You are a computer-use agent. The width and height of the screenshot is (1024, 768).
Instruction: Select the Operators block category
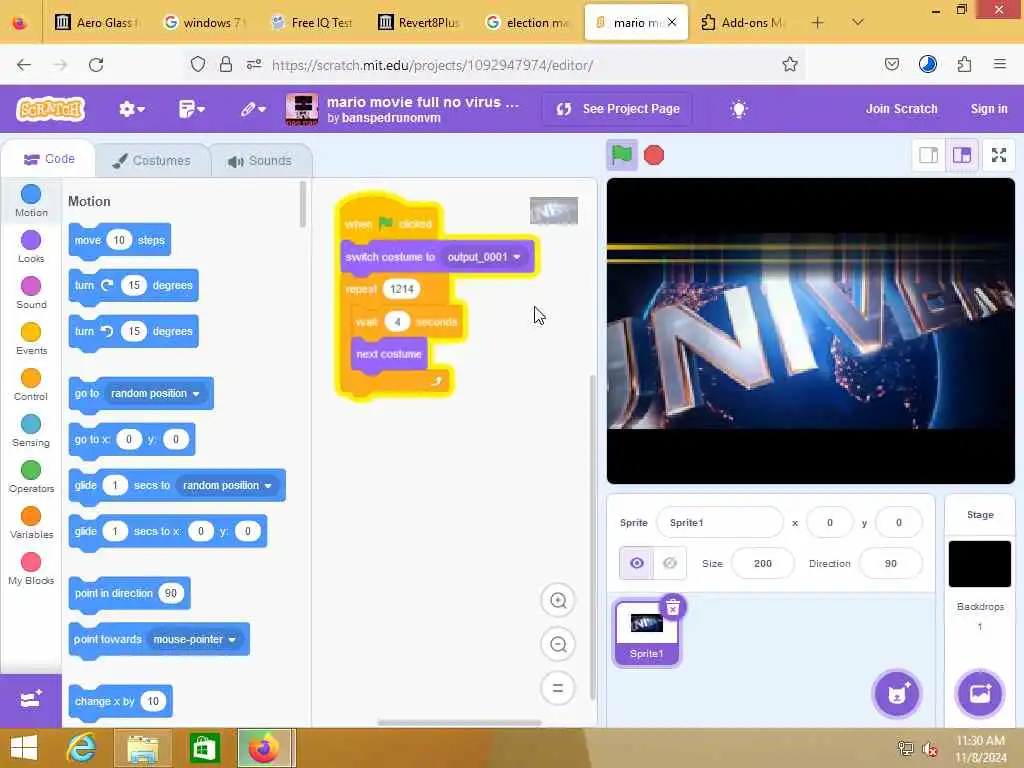pos(31,477)
